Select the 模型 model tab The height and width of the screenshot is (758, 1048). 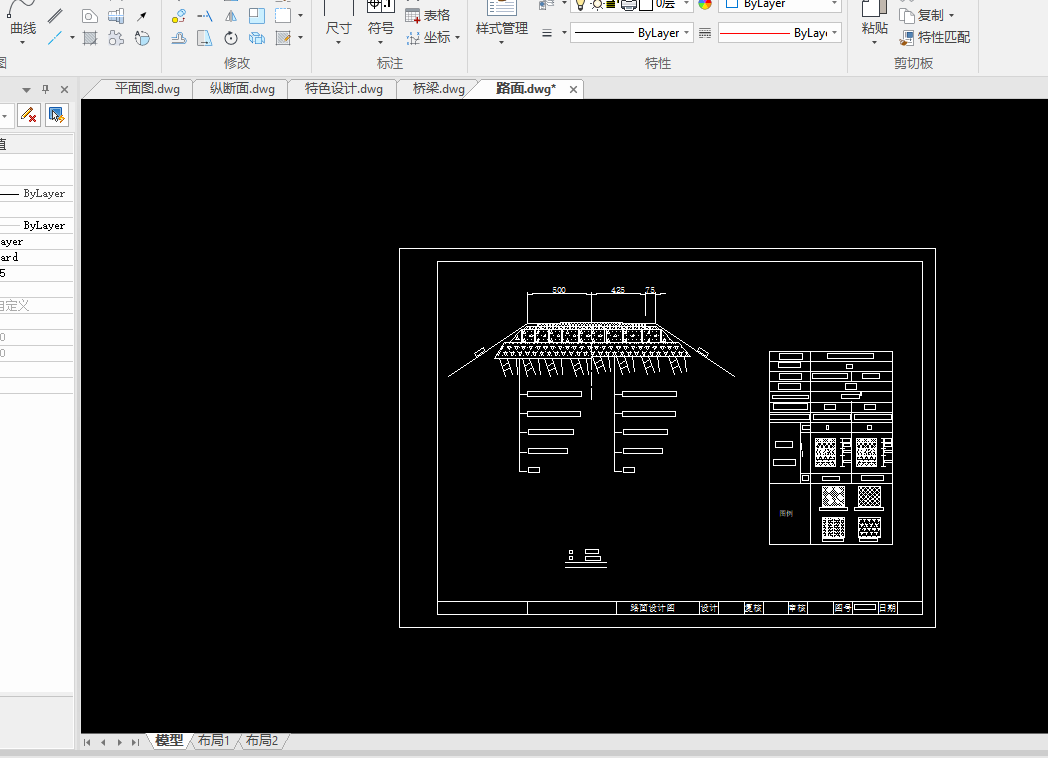(x=169, y=741)
